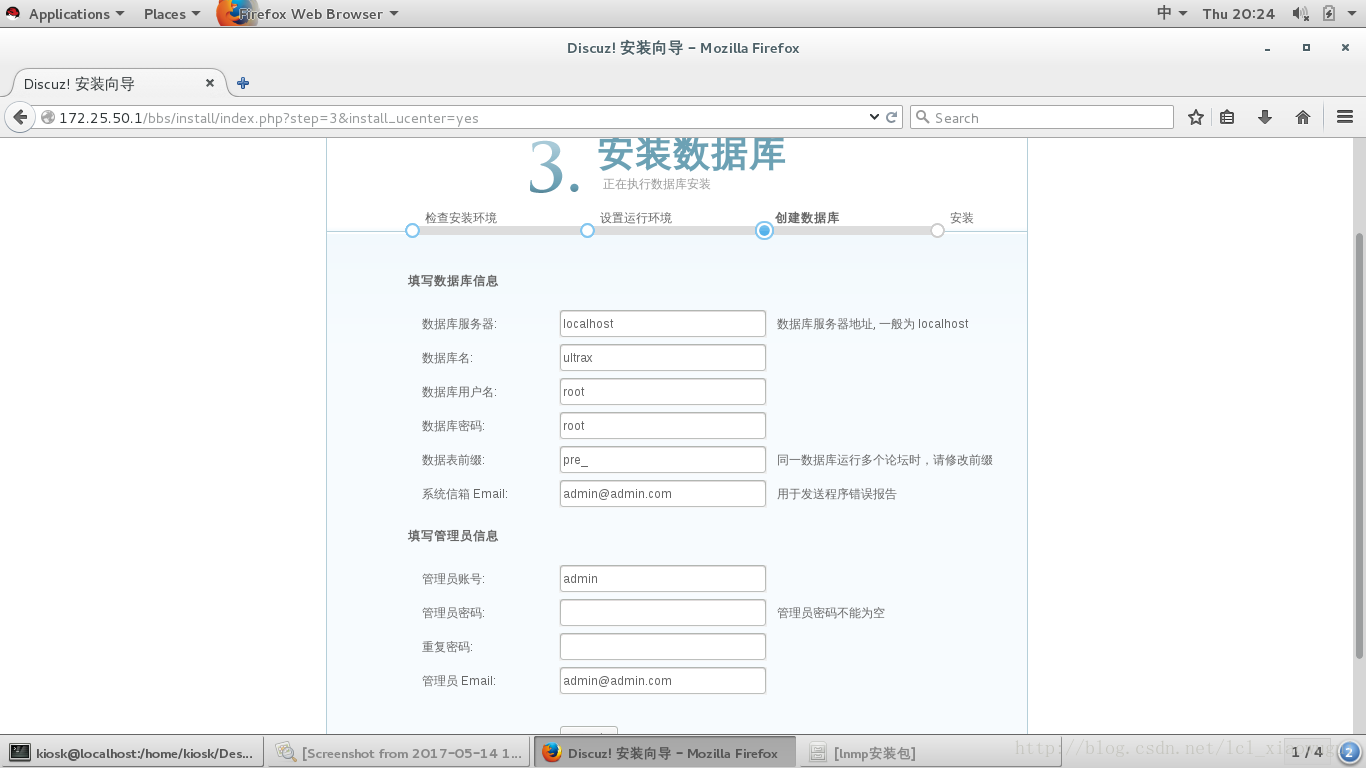Click the 数据库密码 field
Screen dimensions: 1366x768
point(663,425)
